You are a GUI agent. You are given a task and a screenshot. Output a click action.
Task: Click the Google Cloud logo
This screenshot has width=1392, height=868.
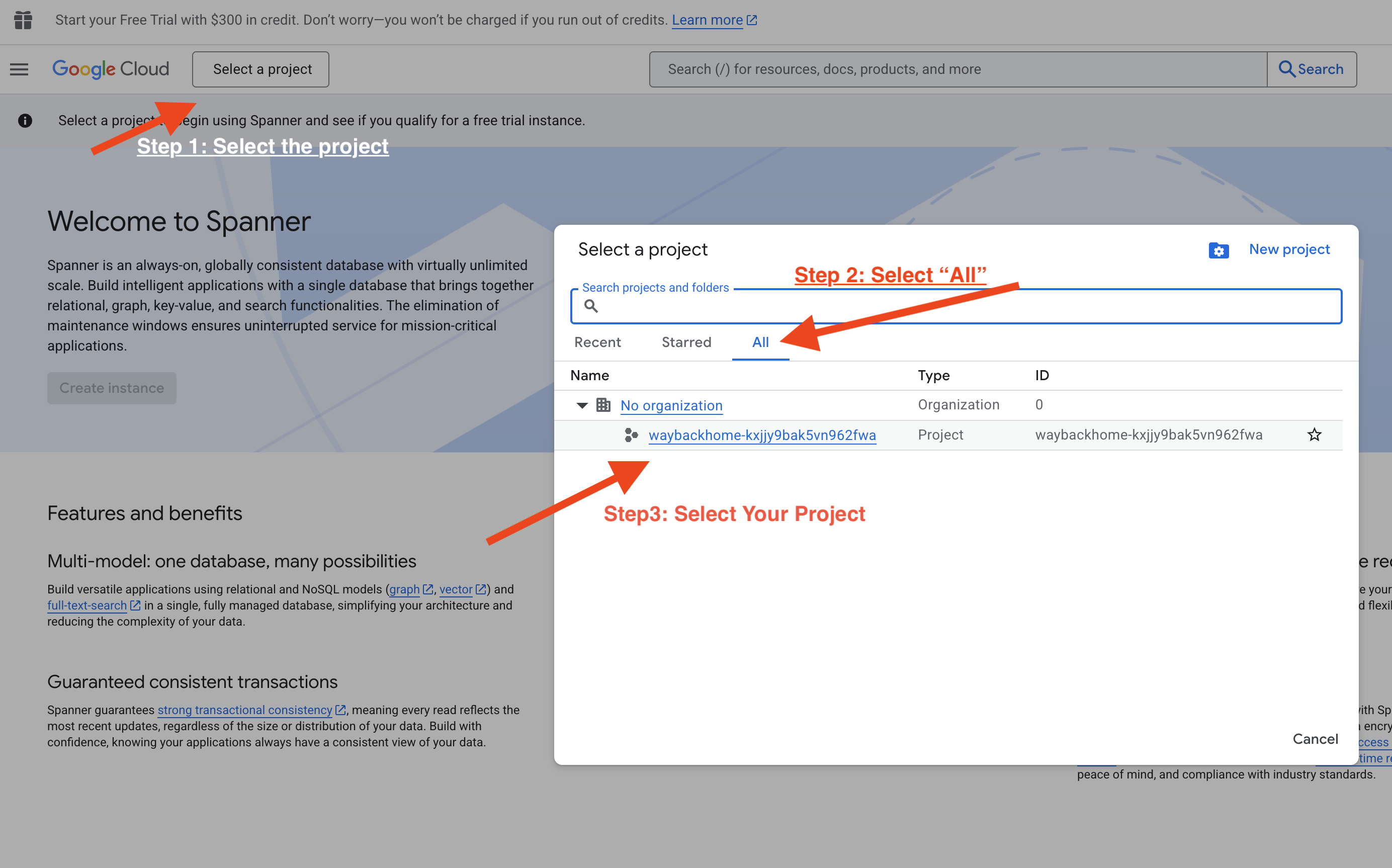[110, 69]
